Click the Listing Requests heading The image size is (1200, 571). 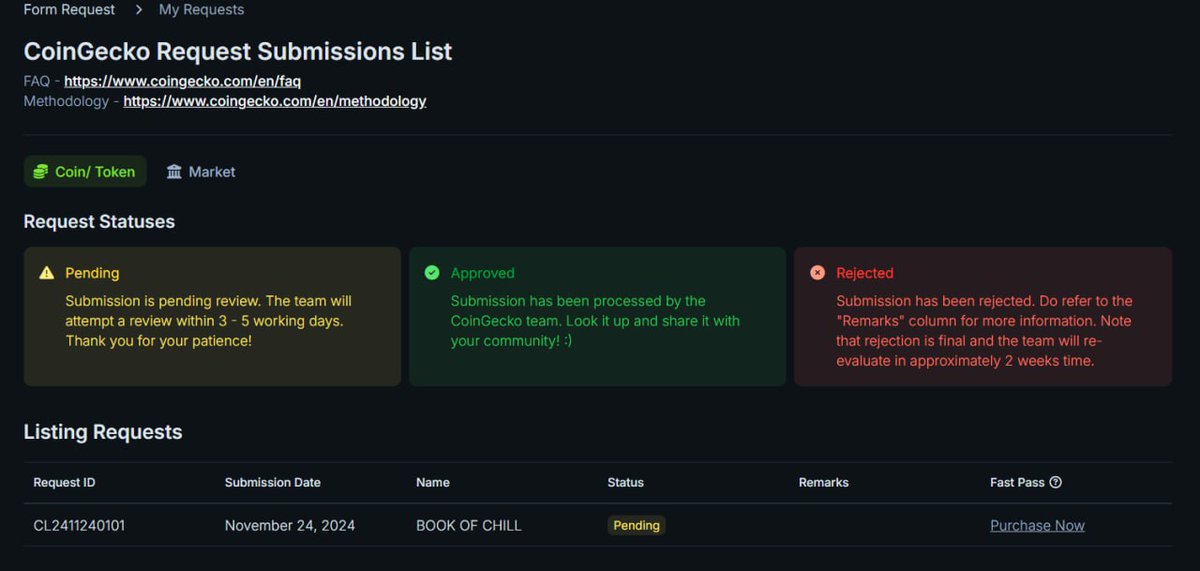103,432
